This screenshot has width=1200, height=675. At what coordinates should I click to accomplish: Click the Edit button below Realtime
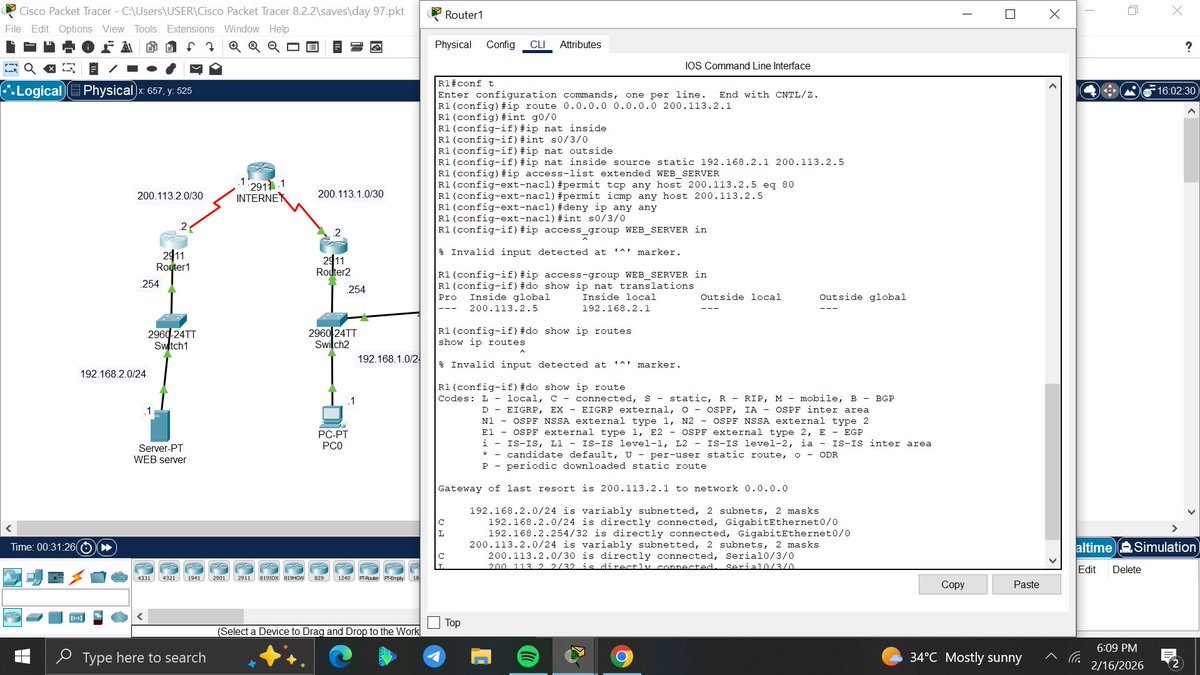click(x=1089, y=570)
